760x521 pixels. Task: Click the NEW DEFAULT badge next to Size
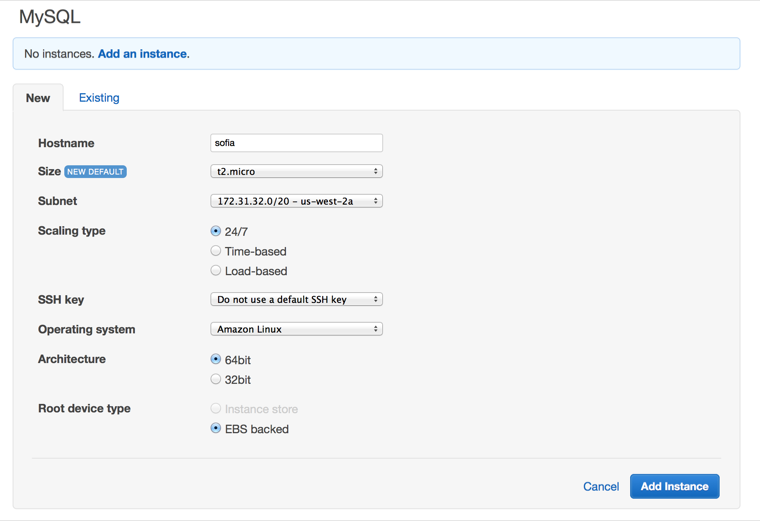[95, 172]
